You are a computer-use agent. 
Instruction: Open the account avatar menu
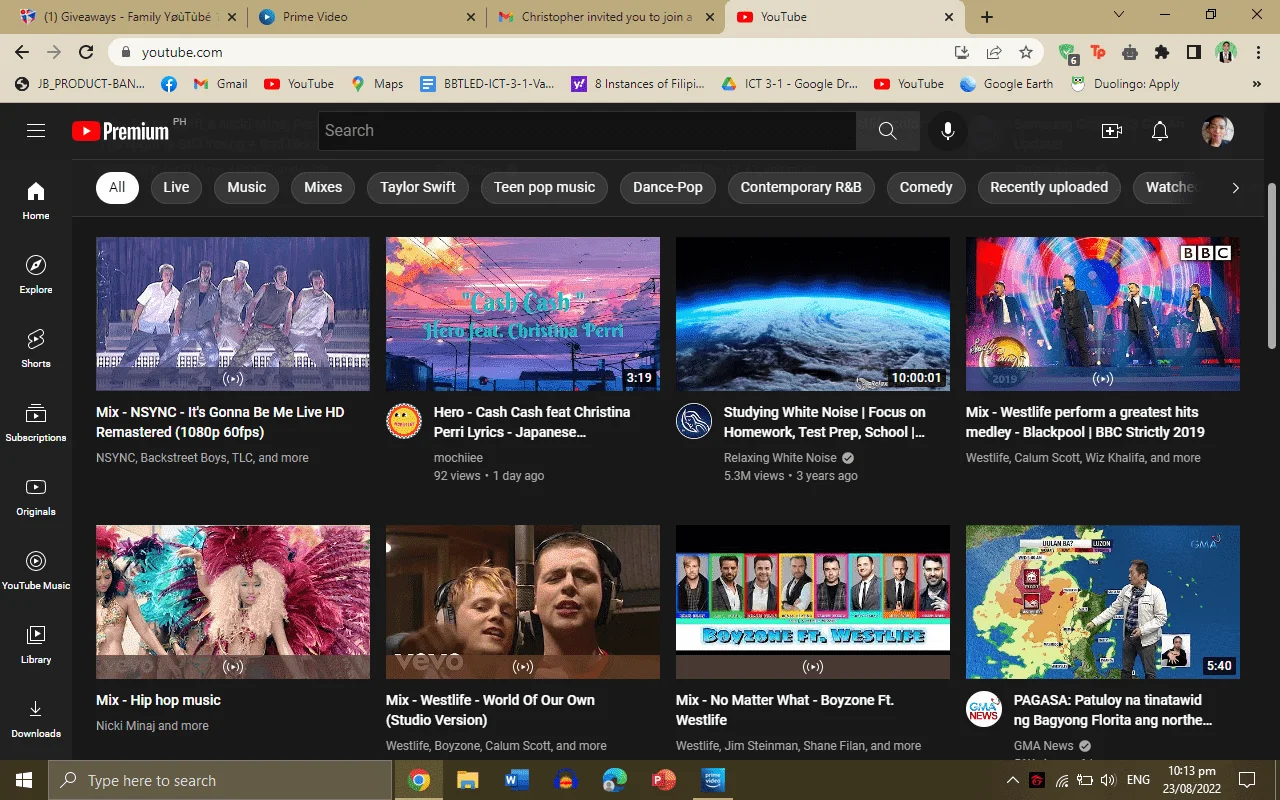[x=1218, y=131]
